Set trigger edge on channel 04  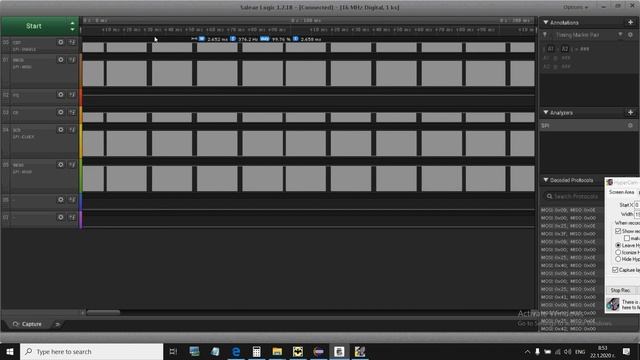[x=72, y=129]
